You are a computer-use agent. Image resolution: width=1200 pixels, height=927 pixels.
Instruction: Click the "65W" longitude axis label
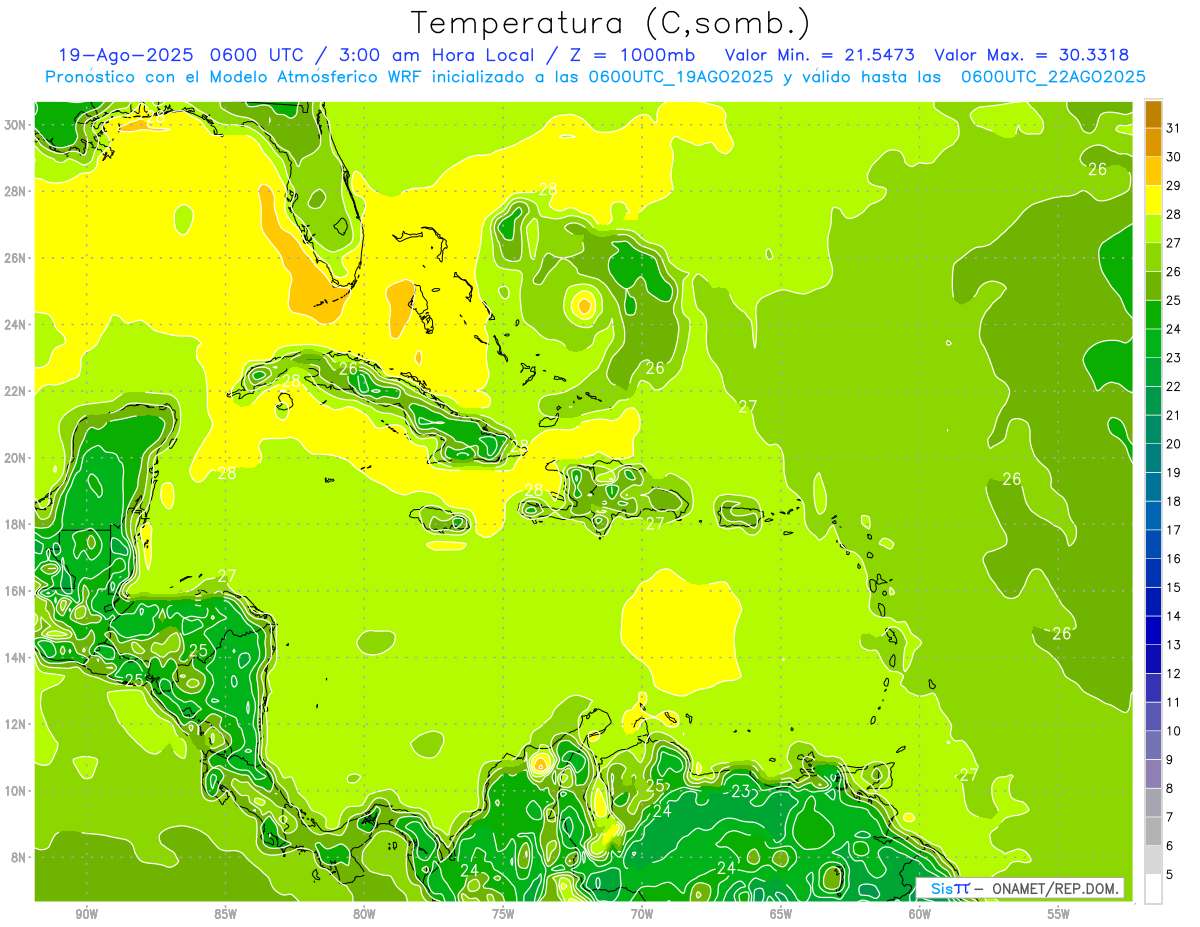(x=781, y=914)
